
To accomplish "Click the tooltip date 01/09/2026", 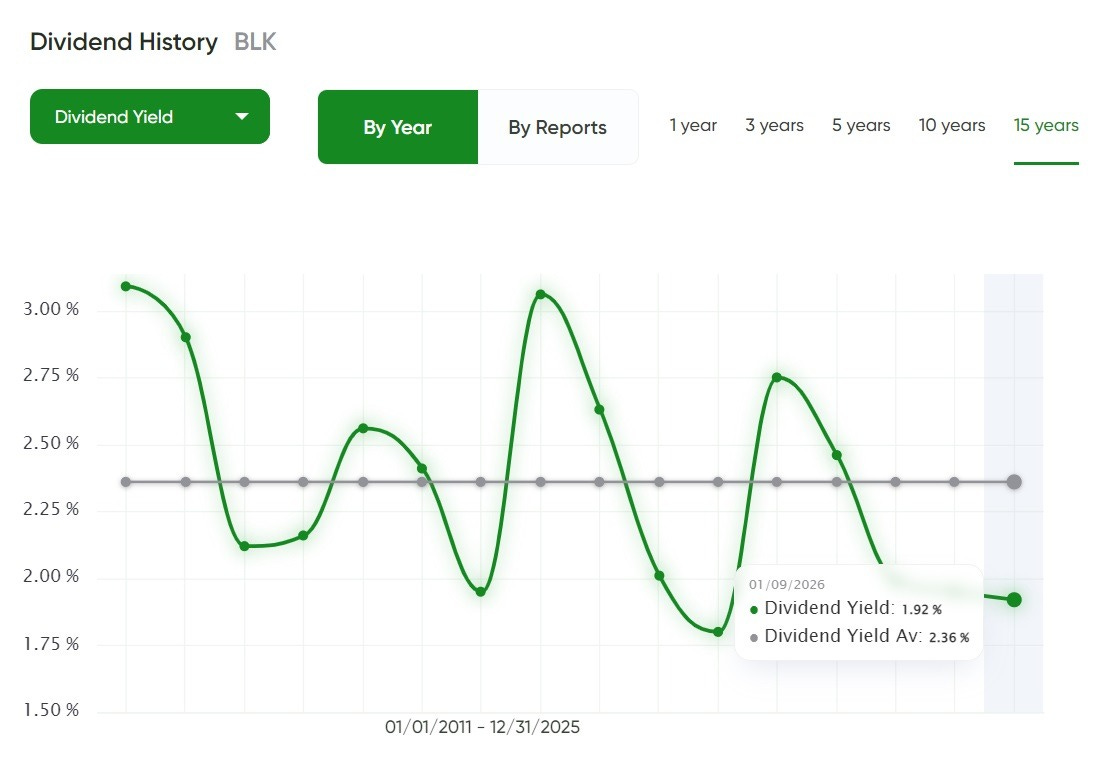I will click(x=786, y=585).
